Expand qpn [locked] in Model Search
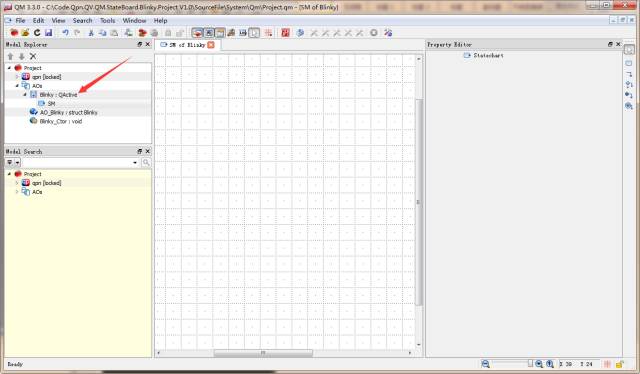This screenshot has width=640, height=374. [17, 183]
